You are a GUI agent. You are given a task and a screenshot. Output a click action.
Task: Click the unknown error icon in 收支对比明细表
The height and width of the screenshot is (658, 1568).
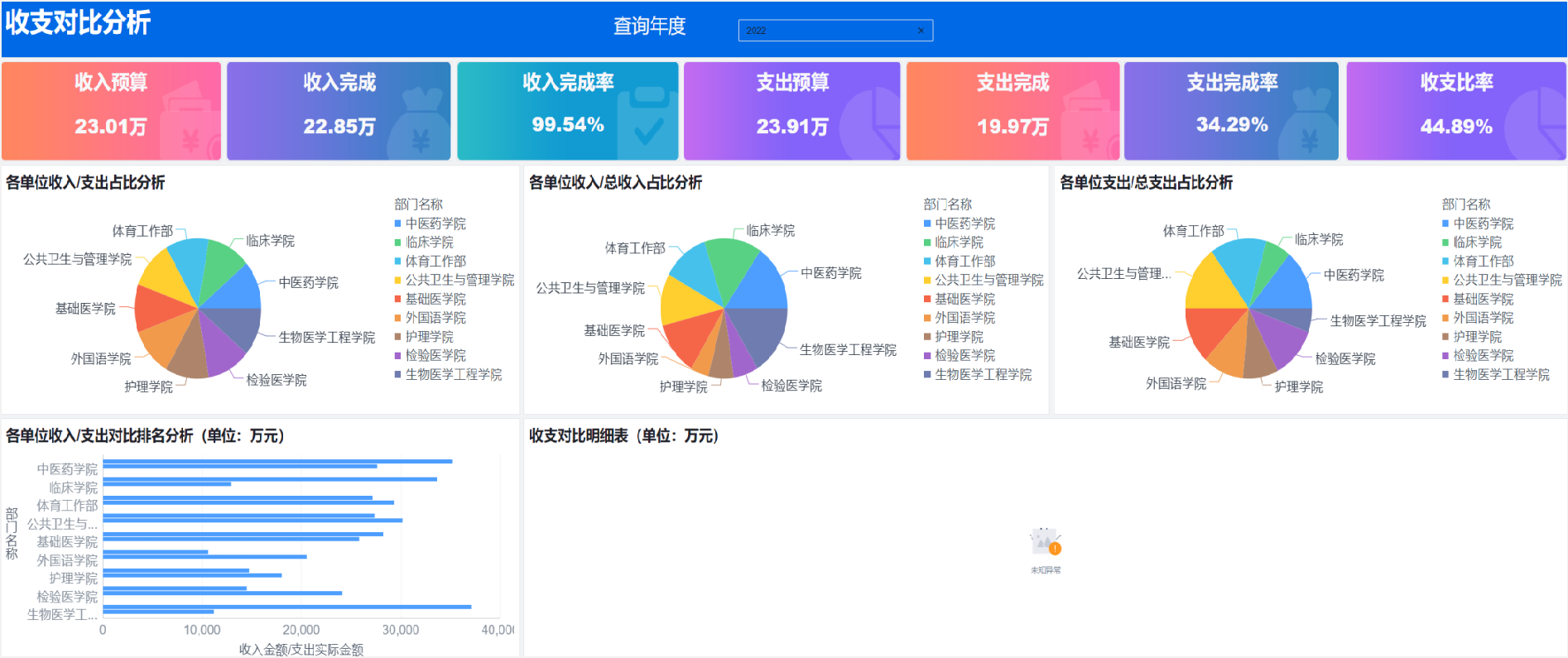point(1046,542)
